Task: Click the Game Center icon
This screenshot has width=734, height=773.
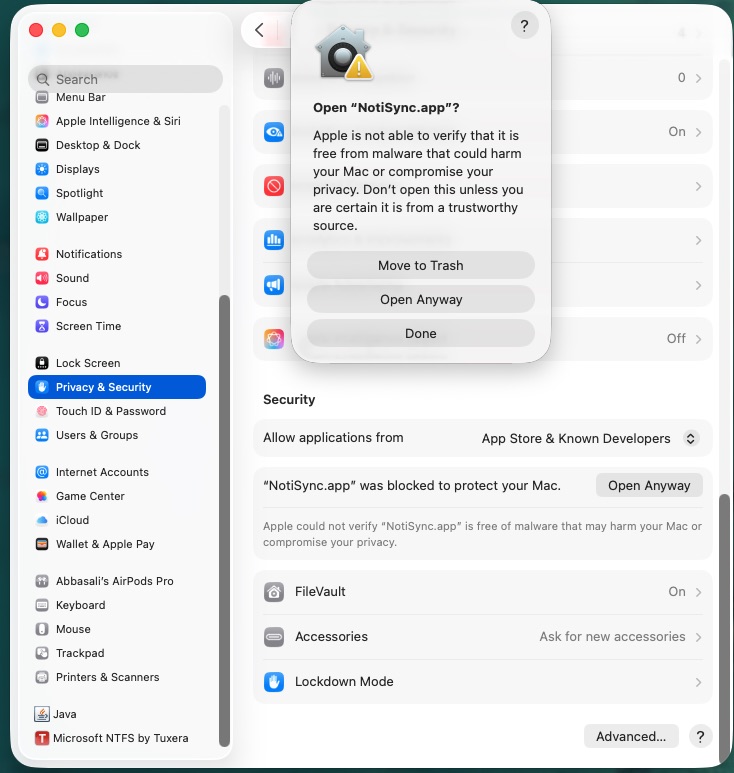Action: 42,496
